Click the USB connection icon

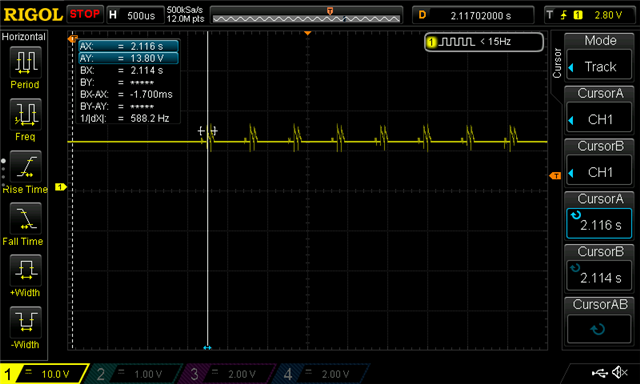(599, 372)
